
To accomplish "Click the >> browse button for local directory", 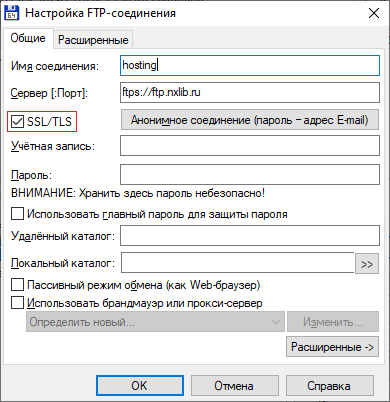I will [x=367, y=264].
